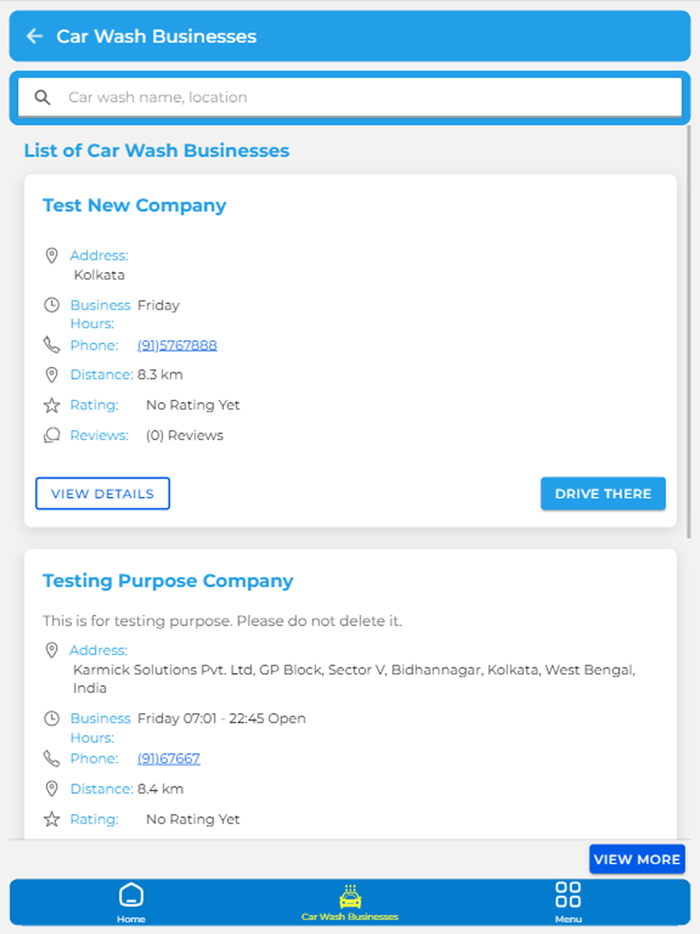Call the (91)5767888 phone link
The width and height of the screenshot is (700, 934).
(177, 345)
